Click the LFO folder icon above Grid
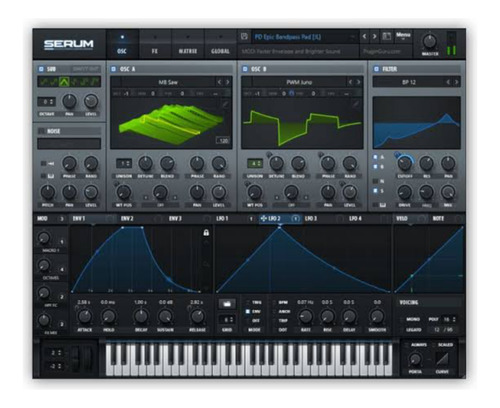The width and height of the screenshot is (500, 408). [227, 303]
